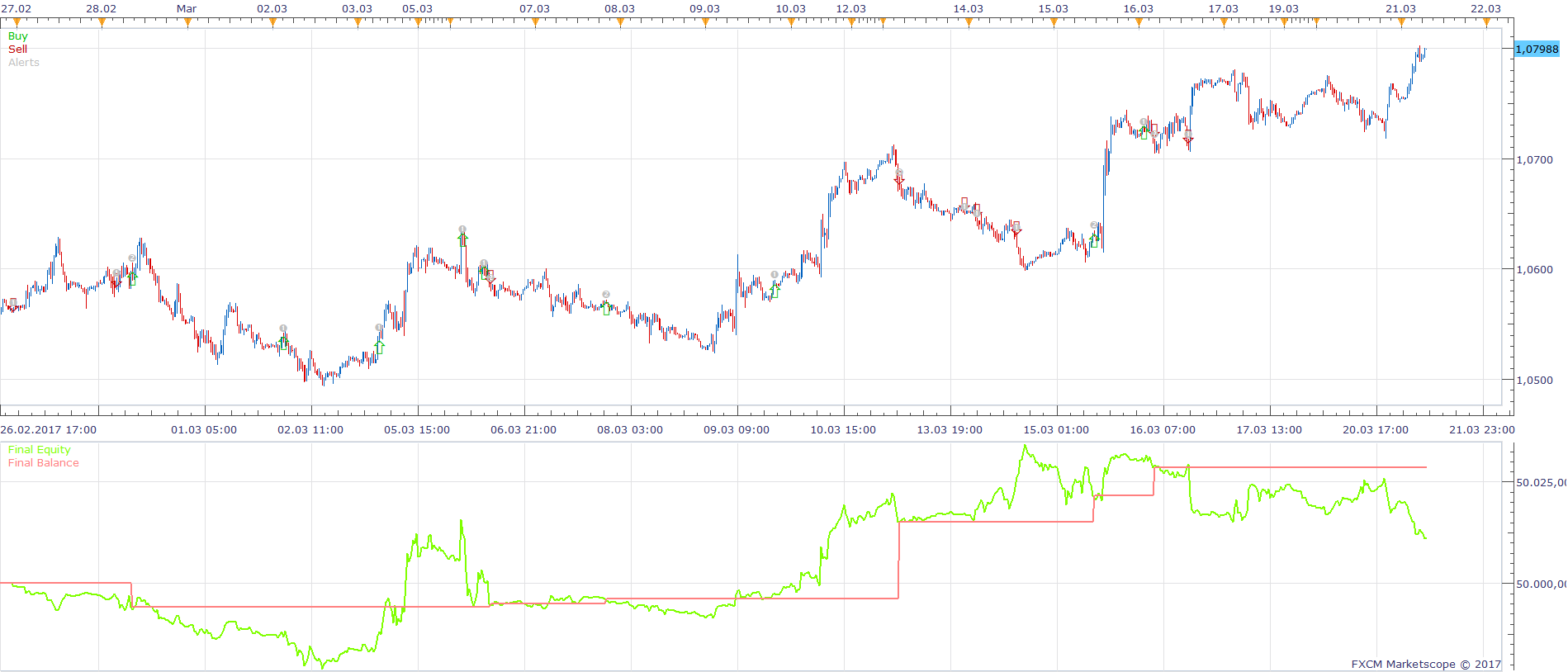Click the 10.03 15:00 time label
The image size is (1568, 672).
843,430
